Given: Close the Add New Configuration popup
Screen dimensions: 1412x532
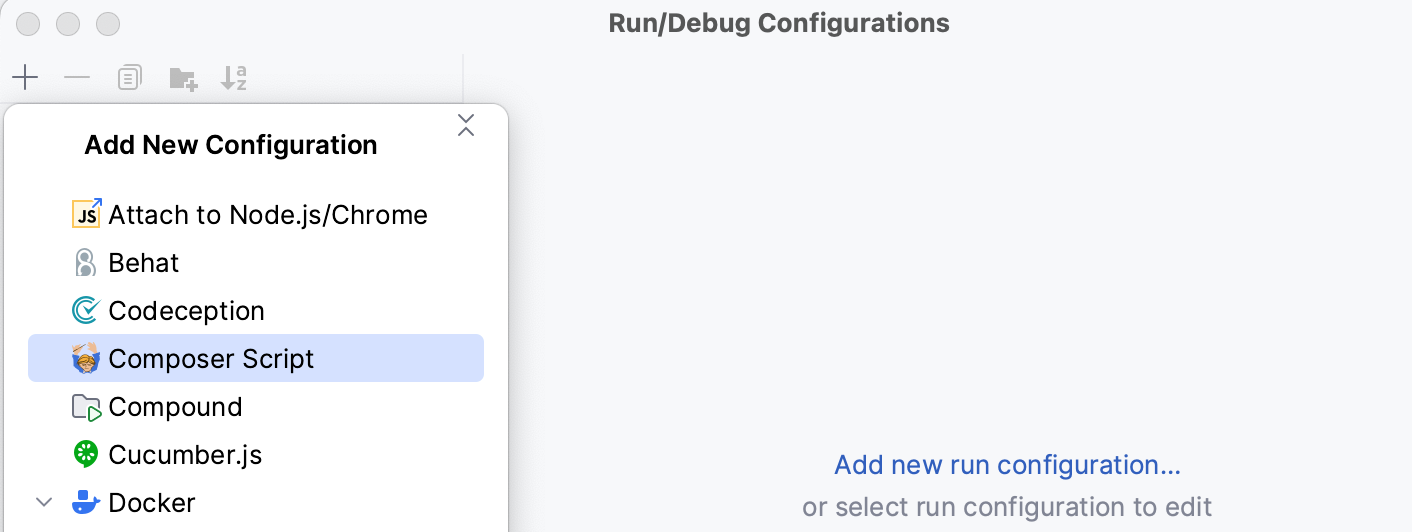Looking at the screenshot, I should pos(465,125).
